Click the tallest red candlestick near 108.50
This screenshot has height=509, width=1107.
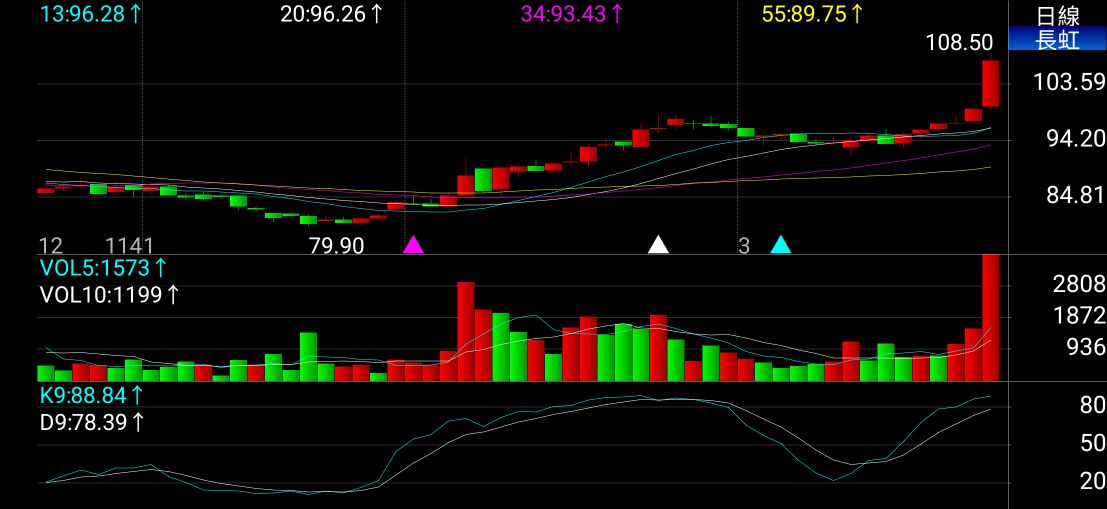point(991,83)
